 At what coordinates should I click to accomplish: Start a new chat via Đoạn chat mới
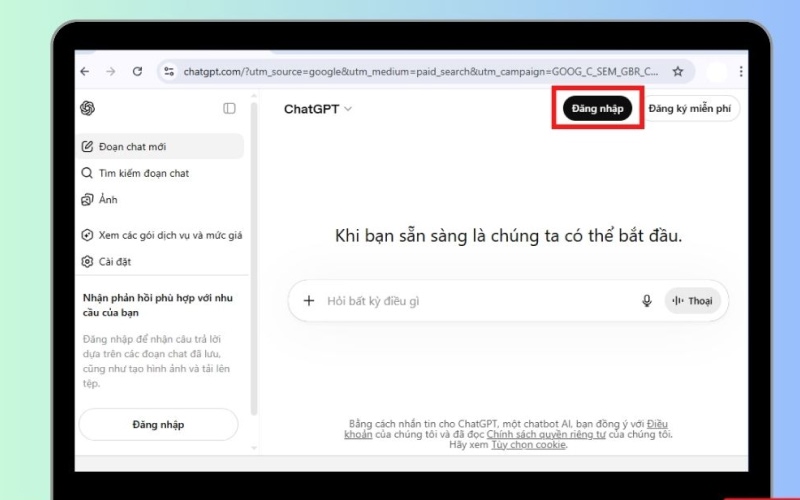pos(160,146)
